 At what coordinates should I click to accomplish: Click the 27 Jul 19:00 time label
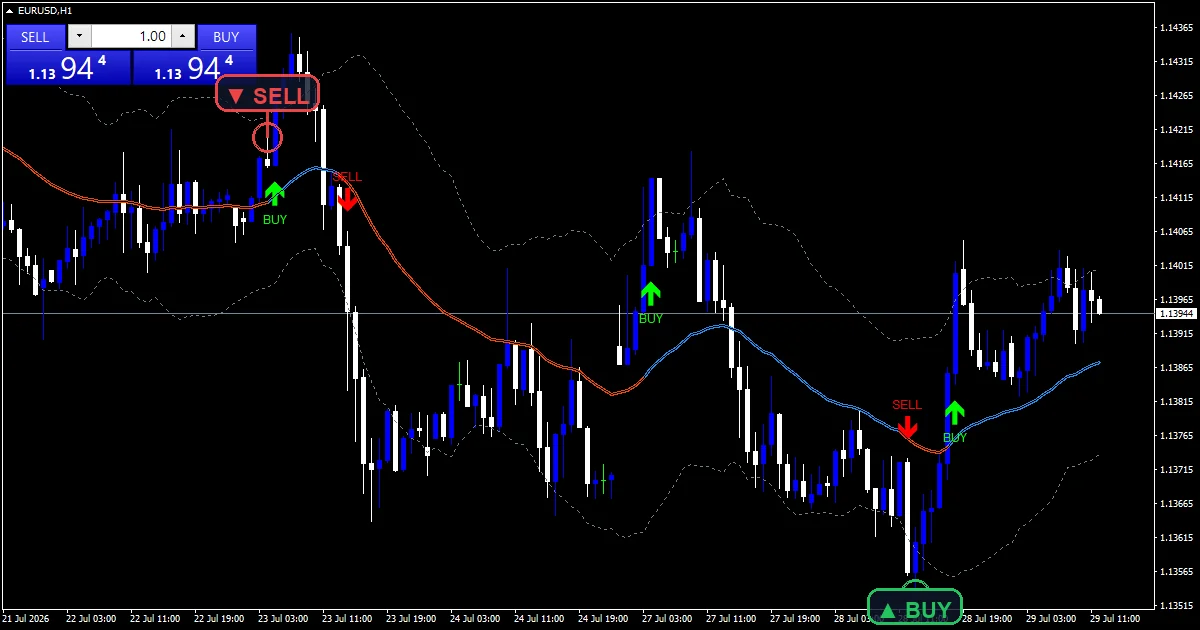[x=795, y=619]
